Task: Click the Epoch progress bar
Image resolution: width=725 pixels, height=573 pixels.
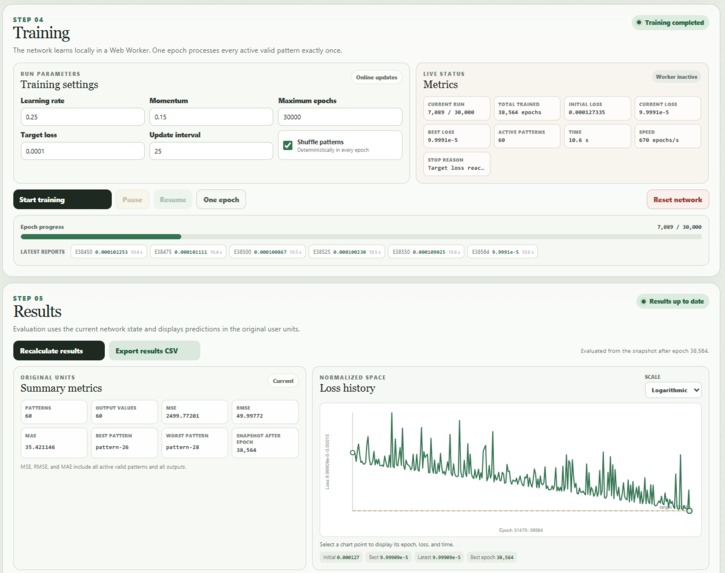Action: (x=361, y=237)
